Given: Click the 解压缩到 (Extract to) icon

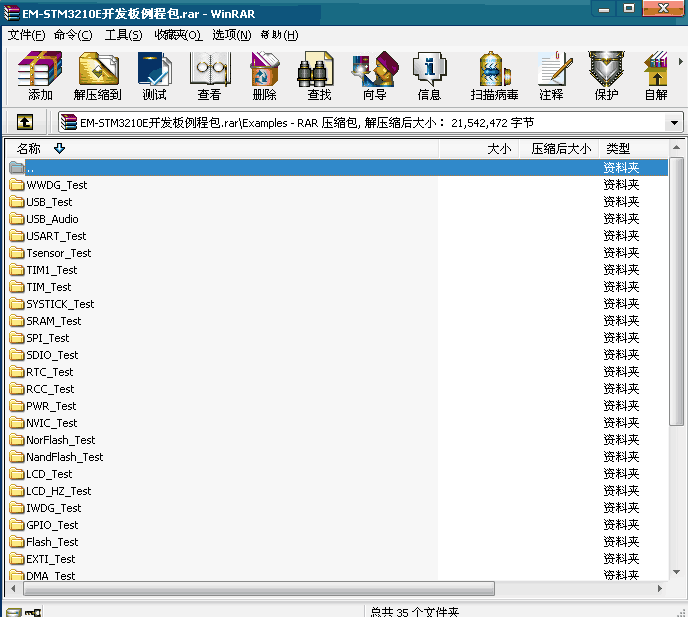Looking at the screenshot, I should [98, 75].
